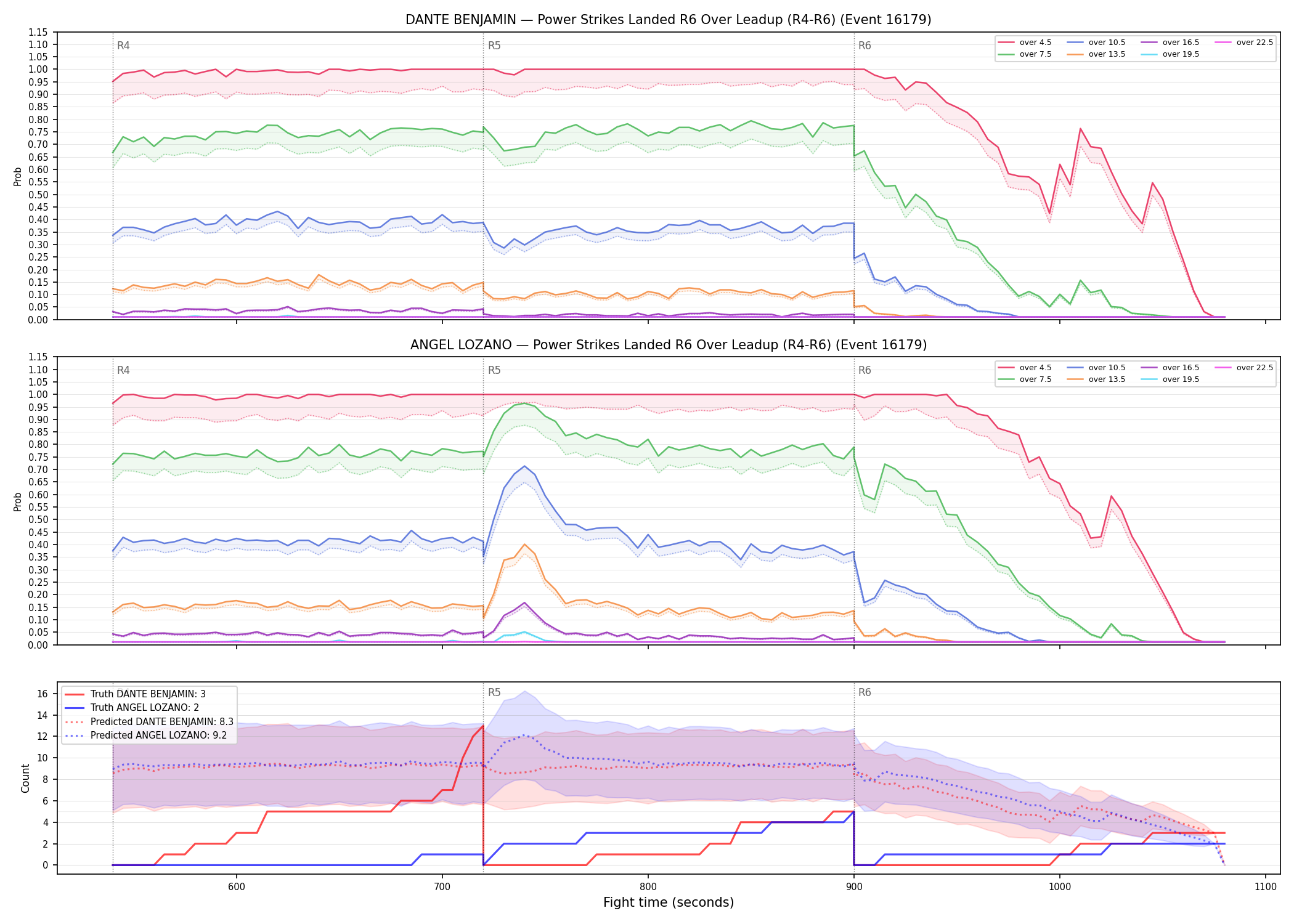Click the 16 tick label on Count axis
Image resolution: width=1294 pixels, height=924 pixels.
pyautogui.click(x=42, y=694)
